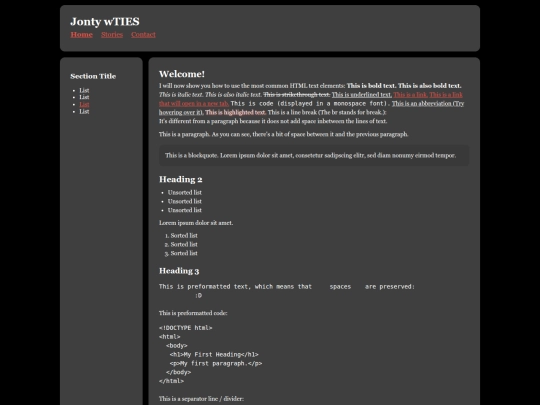Click the monospace code sentence
This screenshot has height=405, width=540.
[310, 104]
